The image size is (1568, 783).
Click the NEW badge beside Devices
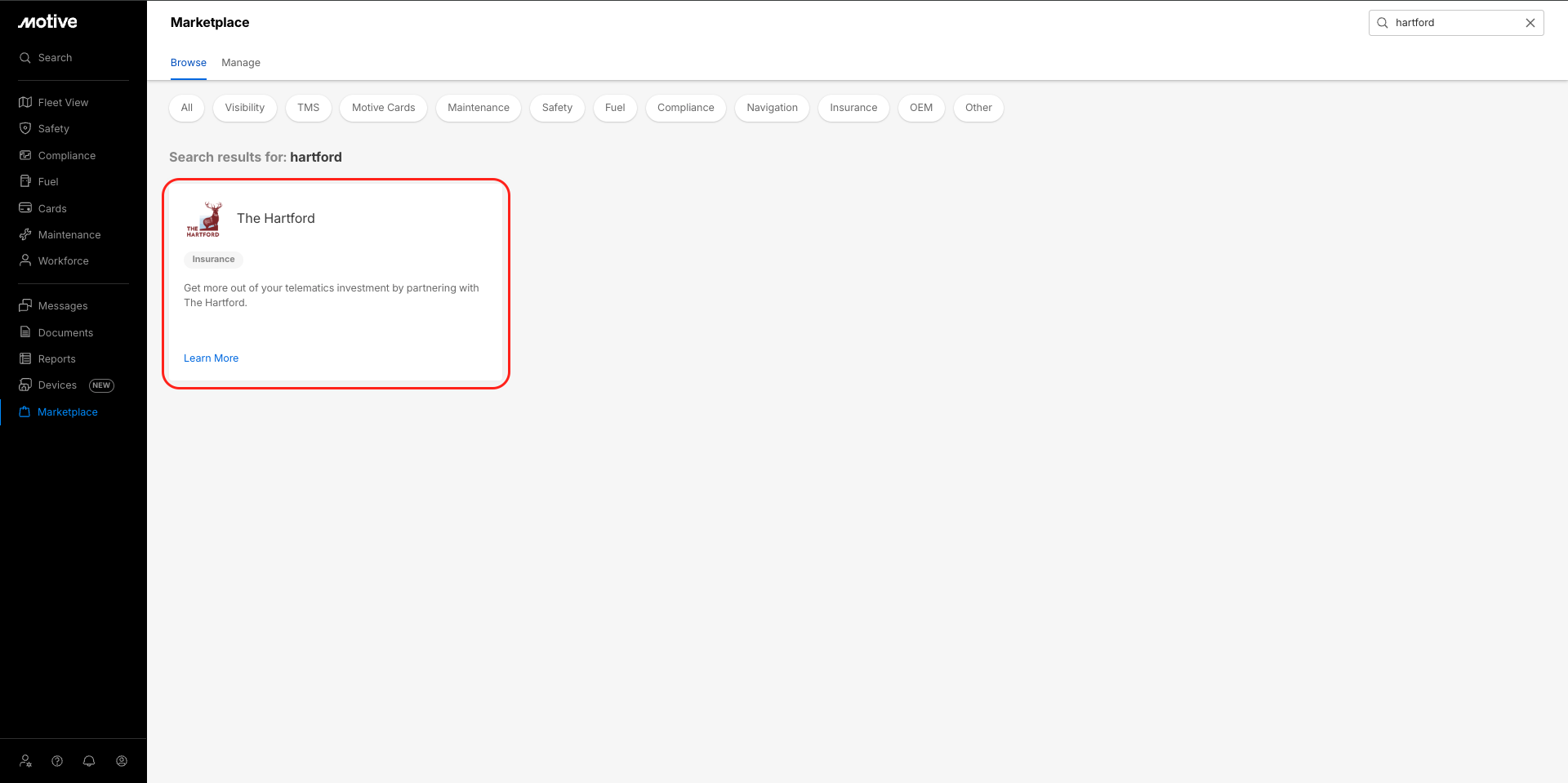coord(101,385)
